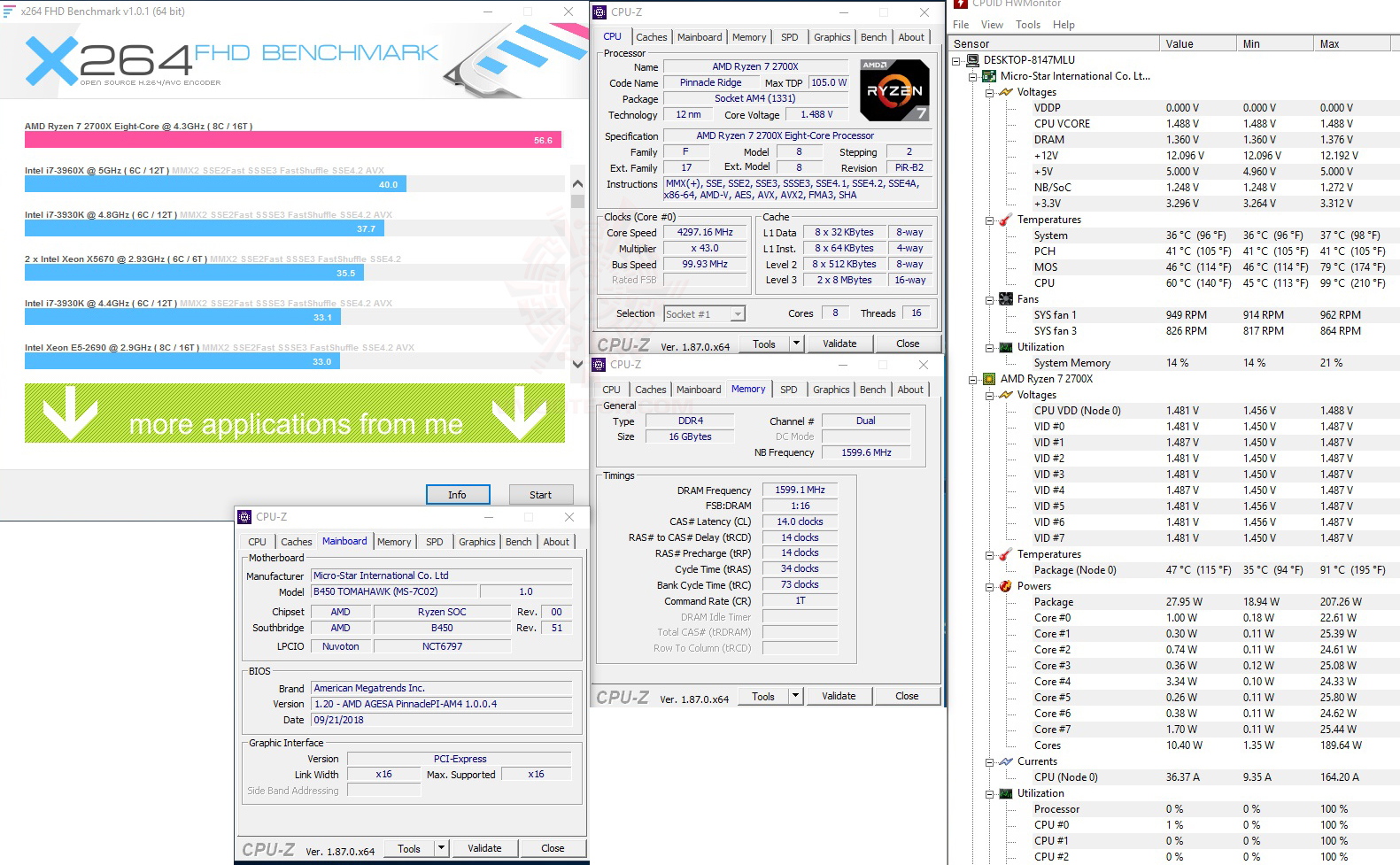Screen dimensions: 1400x865
Task: Click the Ryzen Voltages lightning icon
Action: (x=1006, y=395)
